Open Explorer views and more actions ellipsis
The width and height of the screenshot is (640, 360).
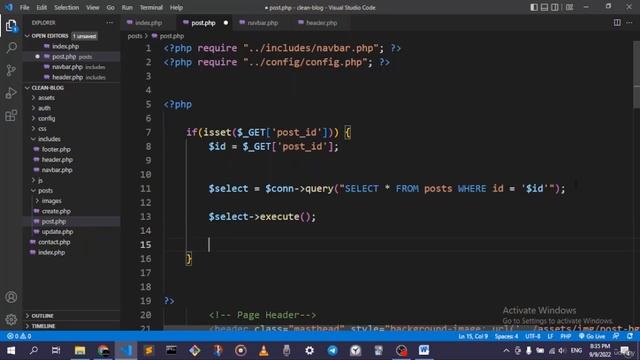tap(109, 23)
